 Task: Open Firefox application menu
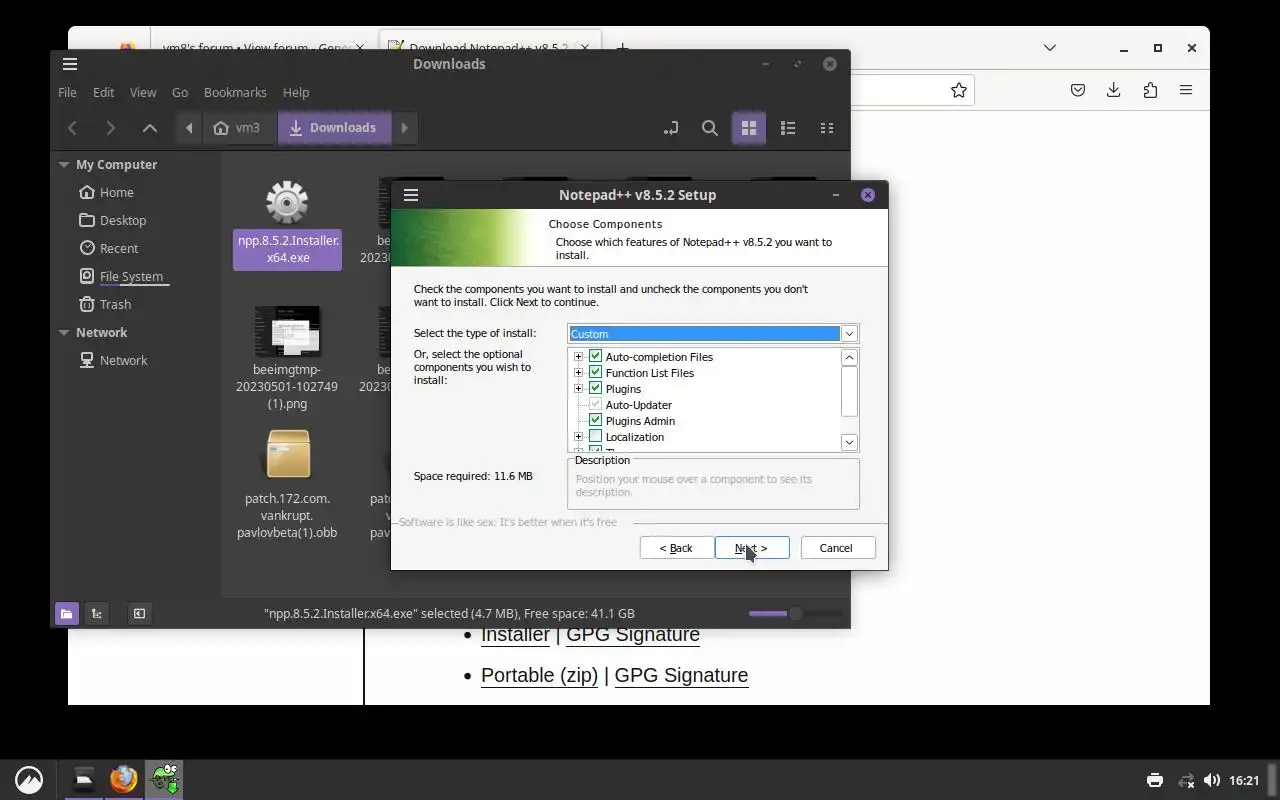coord(1186,90)
